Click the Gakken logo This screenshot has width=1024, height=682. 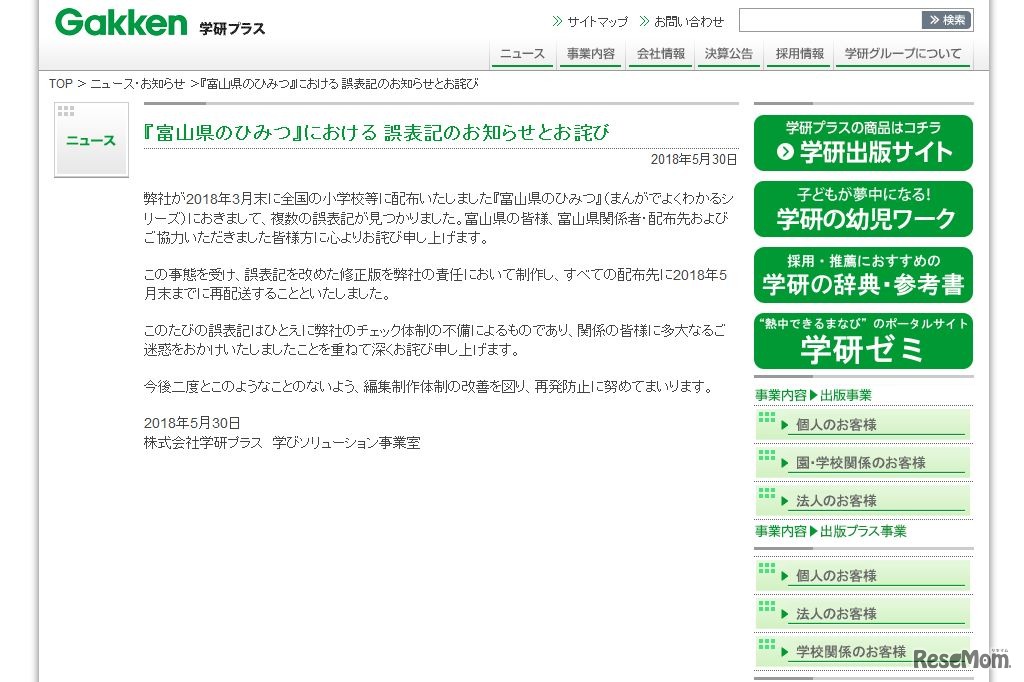[121, 22]
